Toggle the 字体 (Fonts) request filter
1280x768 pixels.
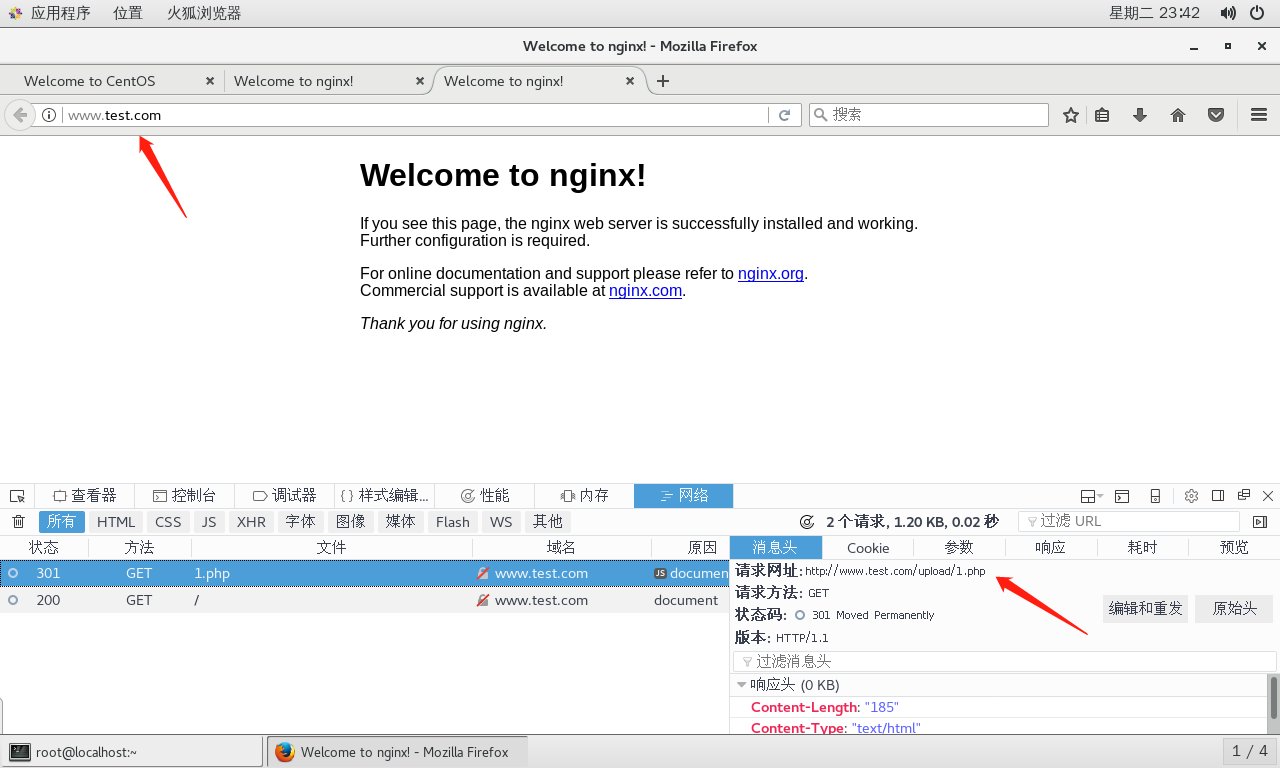tap(300, 522)
